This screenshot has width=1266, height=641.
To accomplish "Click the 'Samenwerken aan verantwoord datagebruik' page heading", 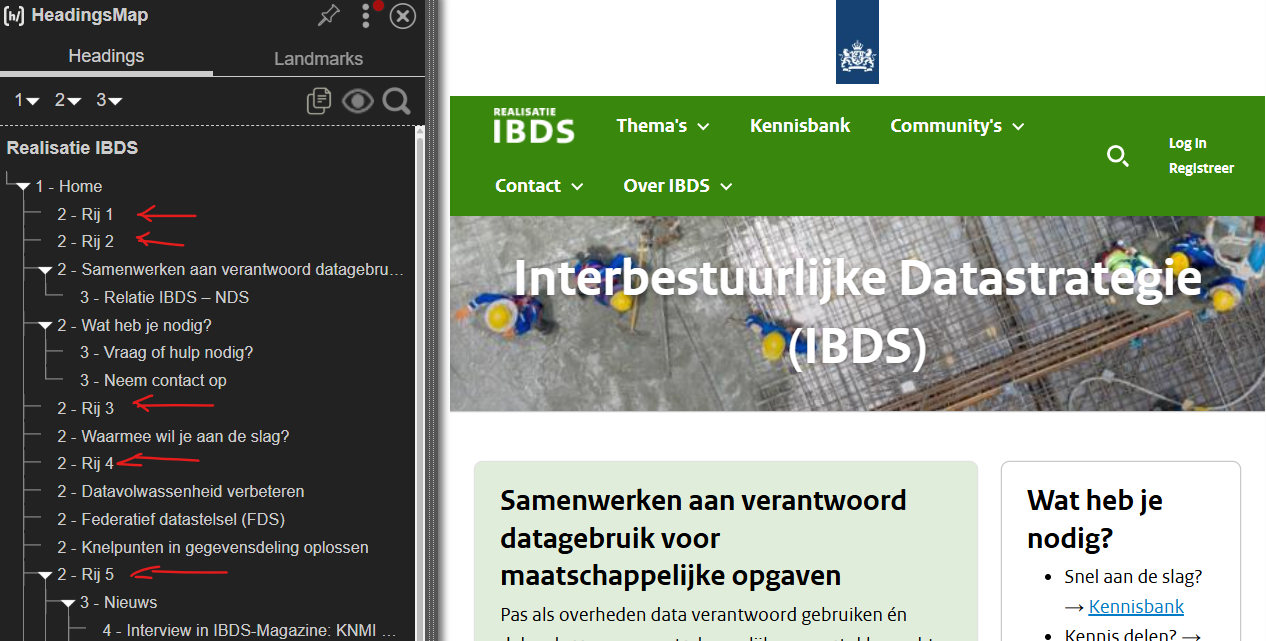I will (x=703, y=538).
